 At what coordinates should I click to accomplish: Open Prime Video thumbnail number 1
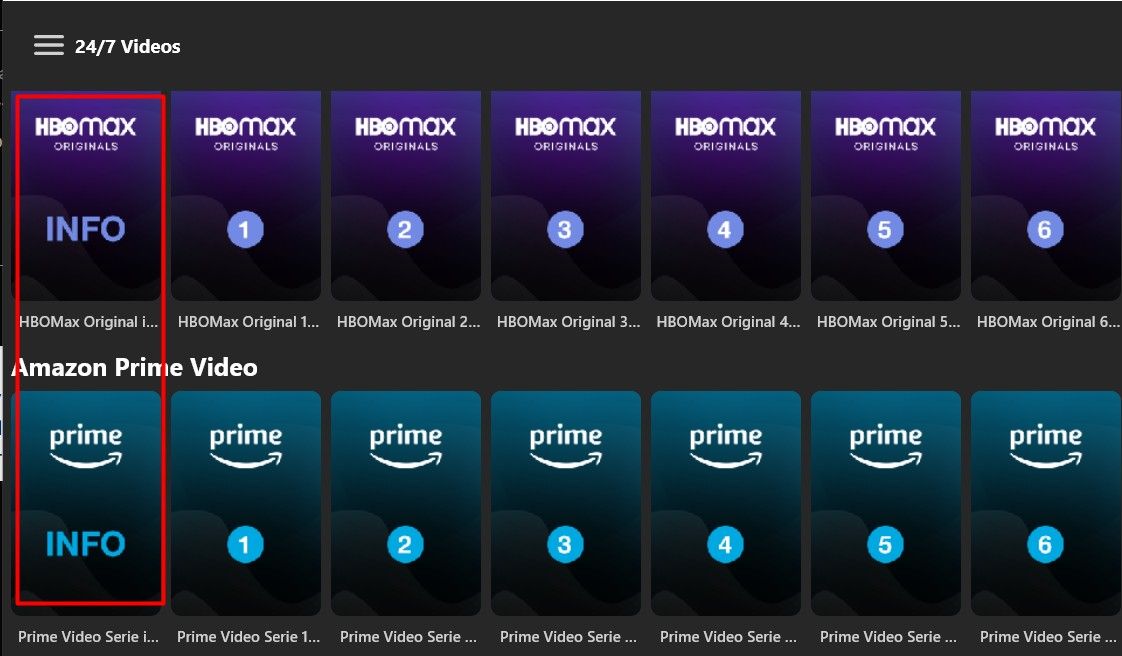245,503
